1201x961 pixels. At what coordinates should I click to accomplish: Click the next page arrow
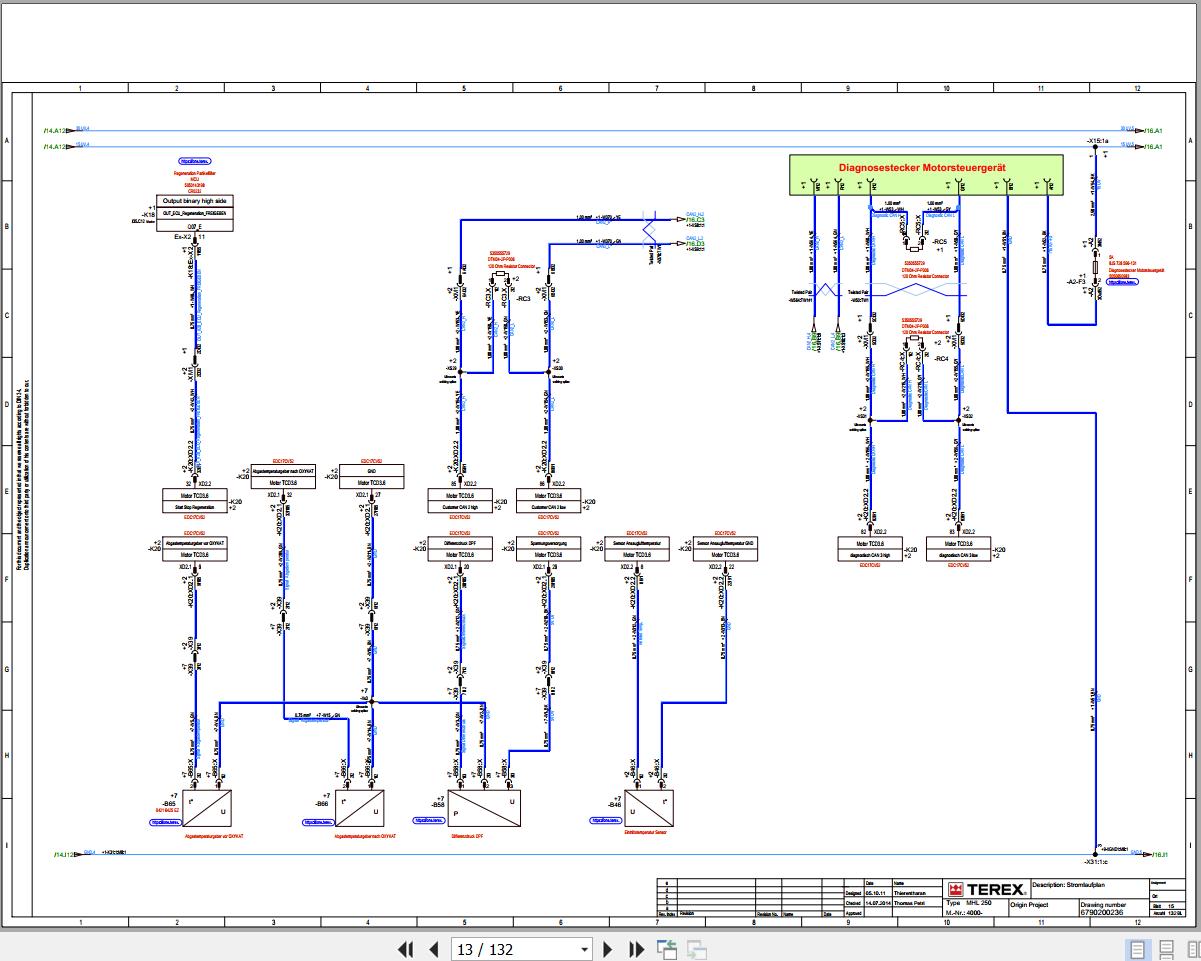(608, 949)
